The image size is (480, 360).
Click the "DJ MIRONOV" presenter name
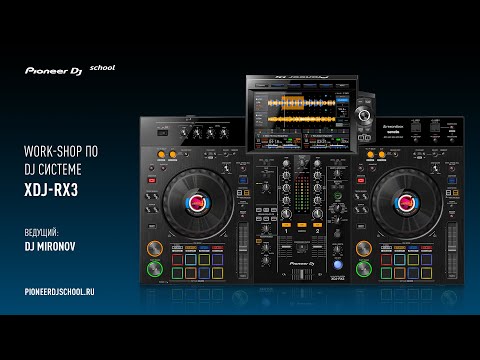[50, 247]
